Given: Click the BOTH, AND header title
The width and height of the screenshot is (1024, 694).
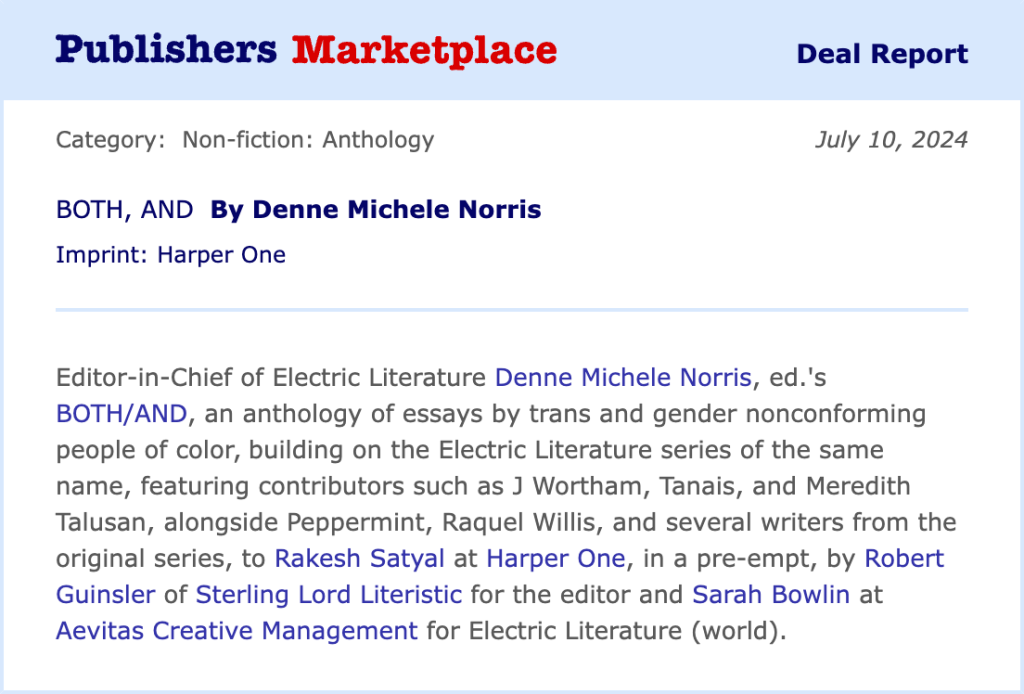Looking at the screenshot, I should [125, 210].
